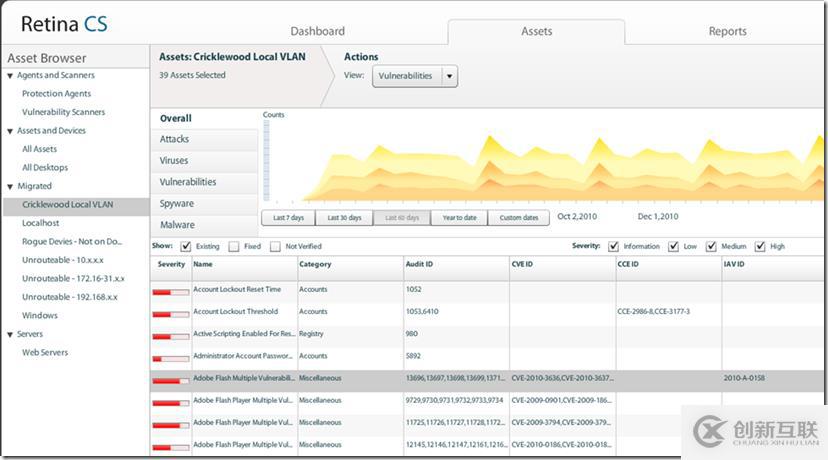Click the 2010-A-0158 IAV ID cell
This screenshot has height=460, width=828.
(x=744, y=378)
